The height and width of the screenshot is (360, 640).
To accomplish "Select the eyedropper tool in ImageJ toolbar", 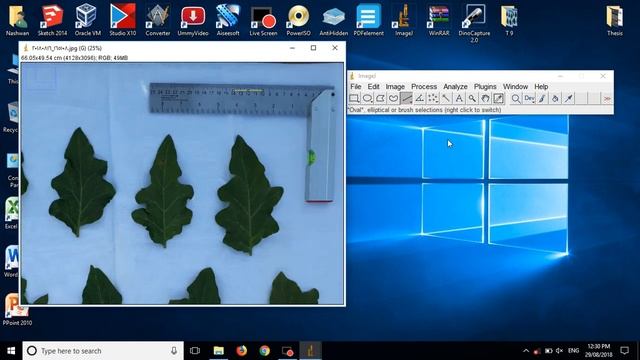I will coord(568,98).
